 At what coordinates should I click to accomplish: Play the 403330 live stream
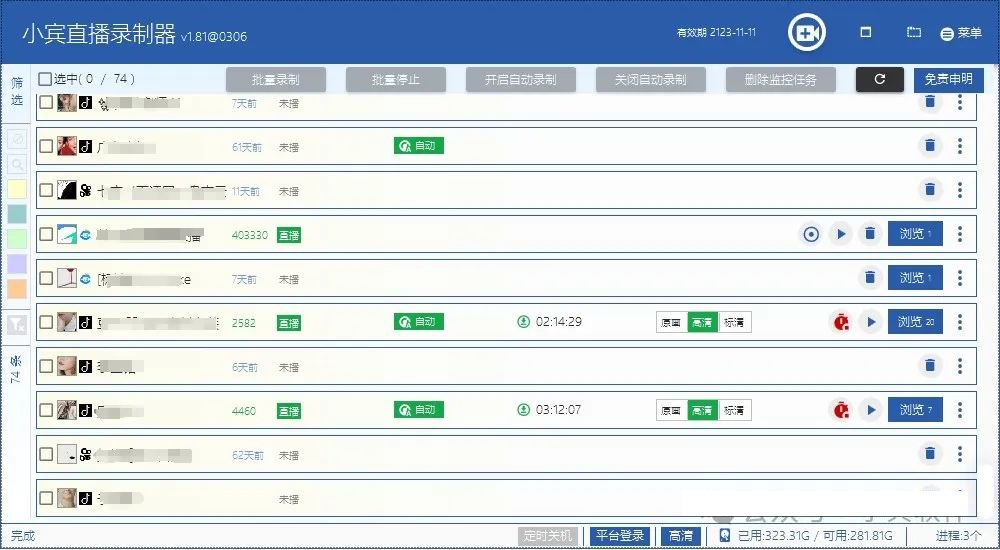click(x=841, y=234)
